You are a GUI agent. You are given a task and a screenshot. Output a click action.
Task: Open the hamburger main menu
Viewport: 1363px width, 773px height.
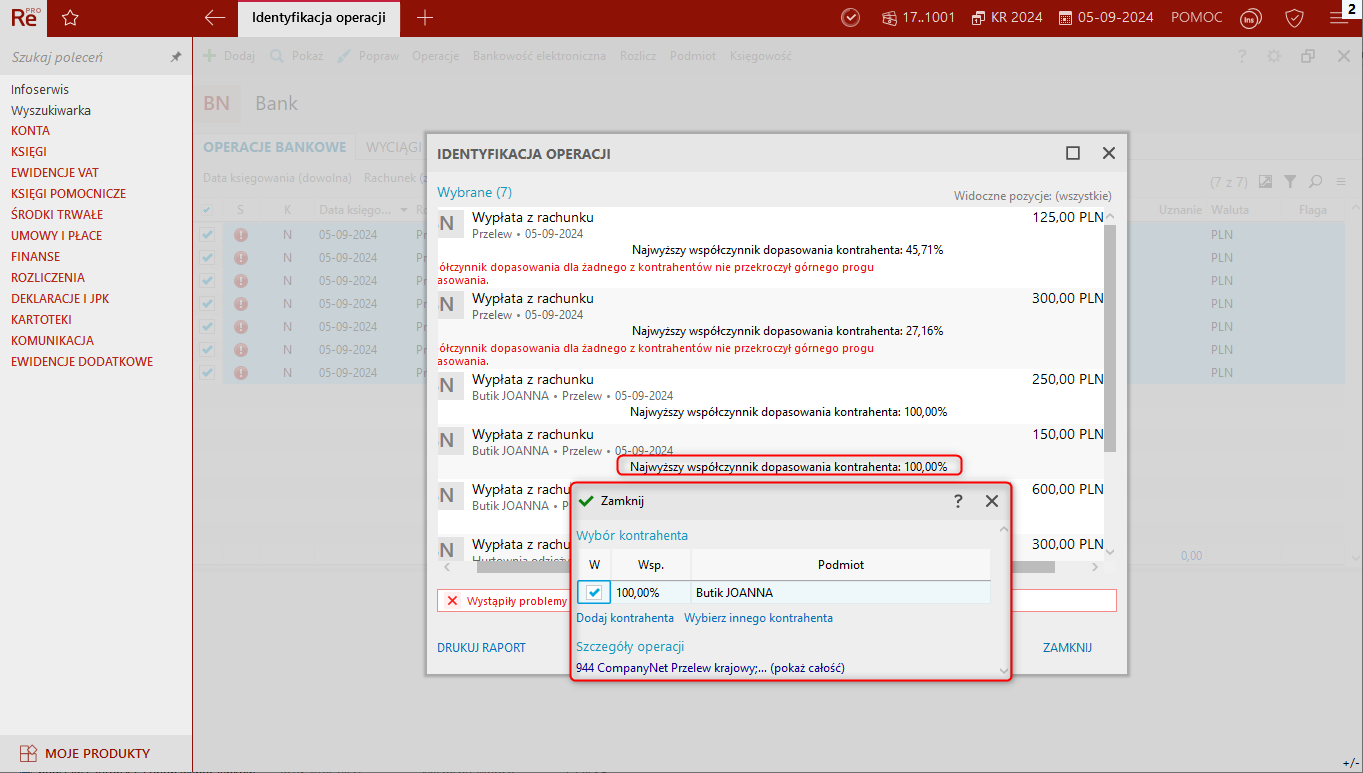1339,18
